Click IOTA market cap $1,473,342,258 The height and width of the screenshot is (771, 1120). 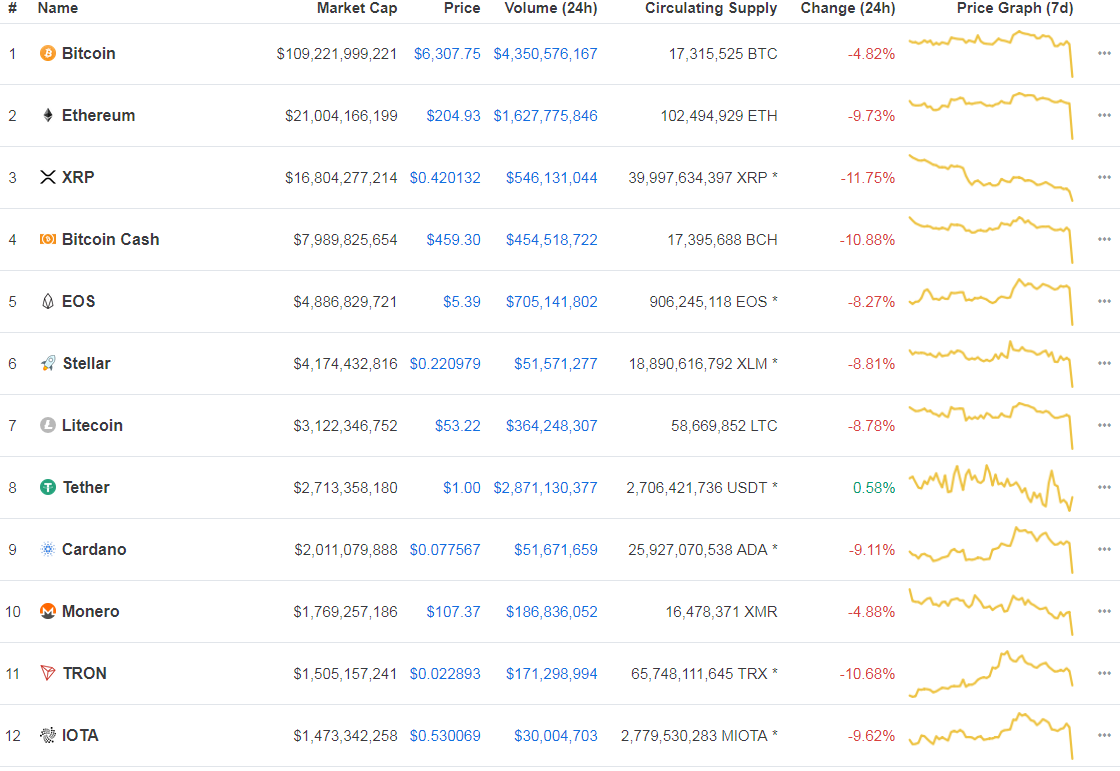coord(346,736)
